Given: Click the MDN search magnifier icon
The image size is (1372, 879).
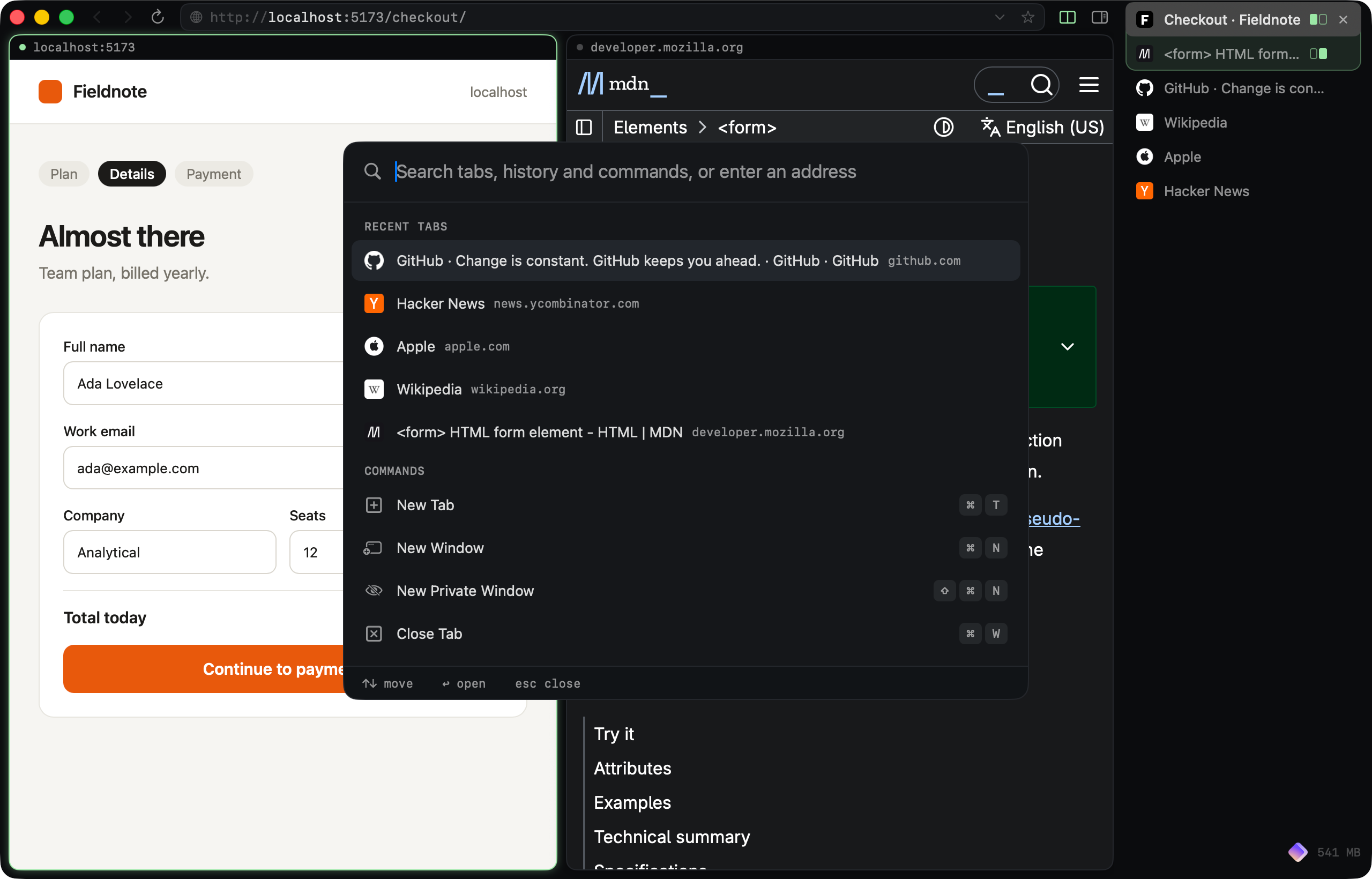Looking at the screenshot, I should [x=1041, y=85].
